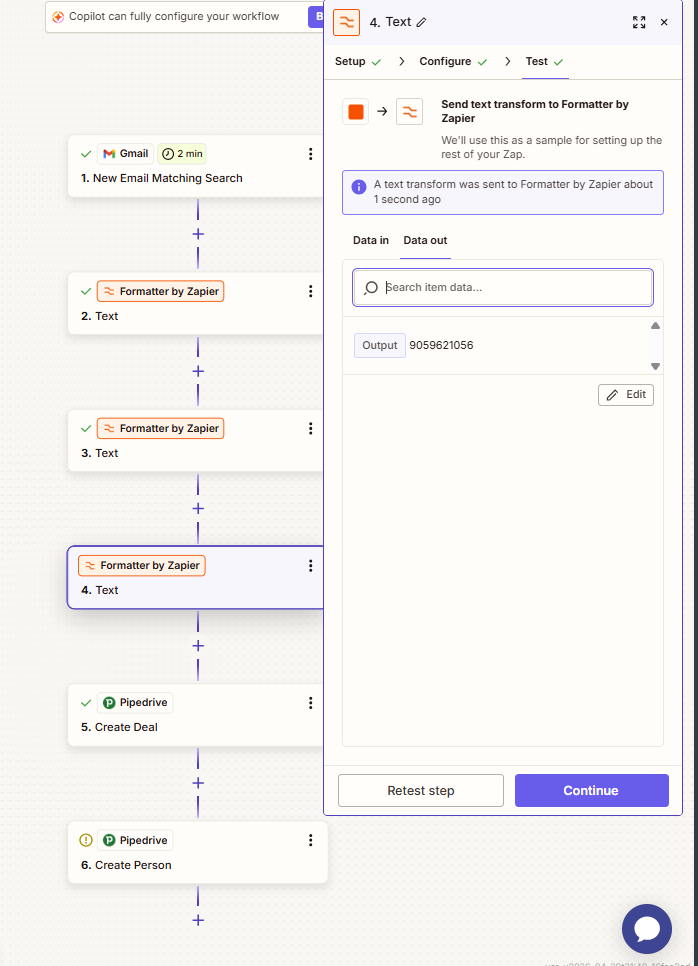
Task: Click the Pipedrive badge on Create Person
Action: (136, 840)
